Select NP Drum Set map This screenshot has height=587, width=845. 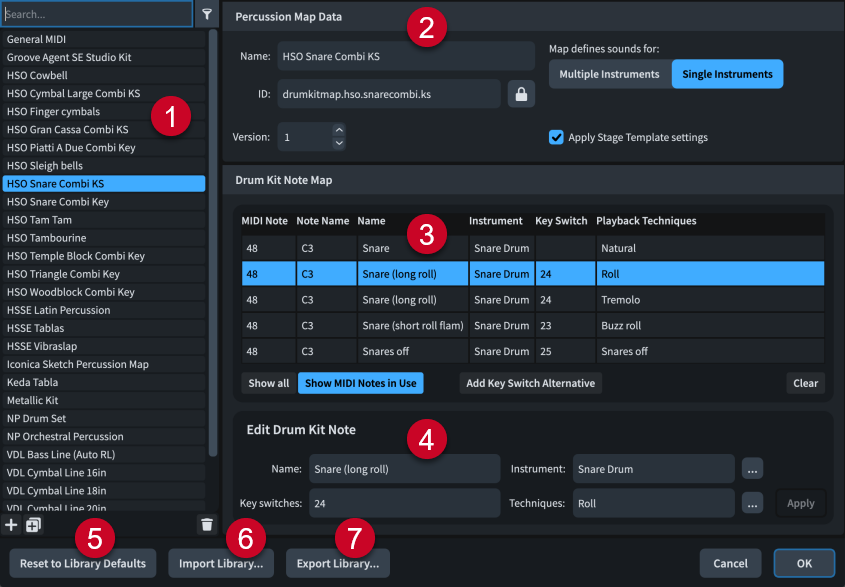point(103,418)
